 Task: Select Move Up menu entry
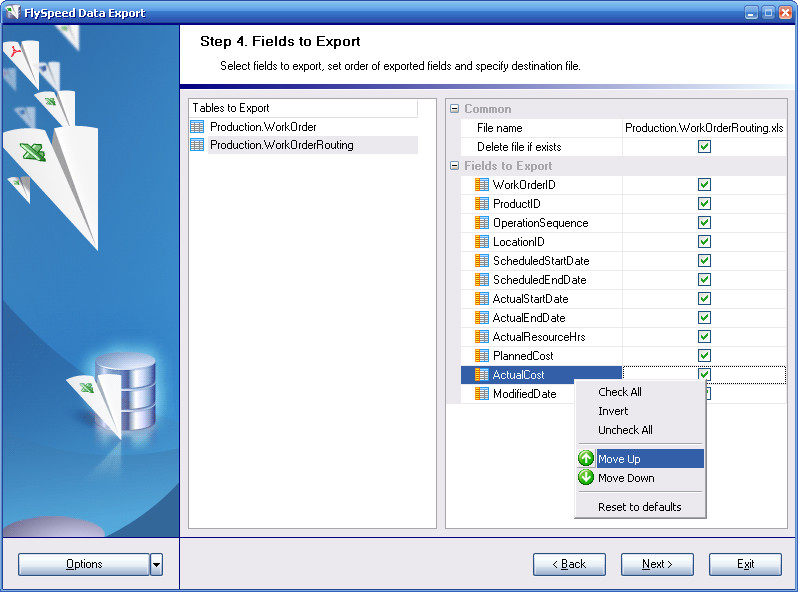[x=640, y=459]
